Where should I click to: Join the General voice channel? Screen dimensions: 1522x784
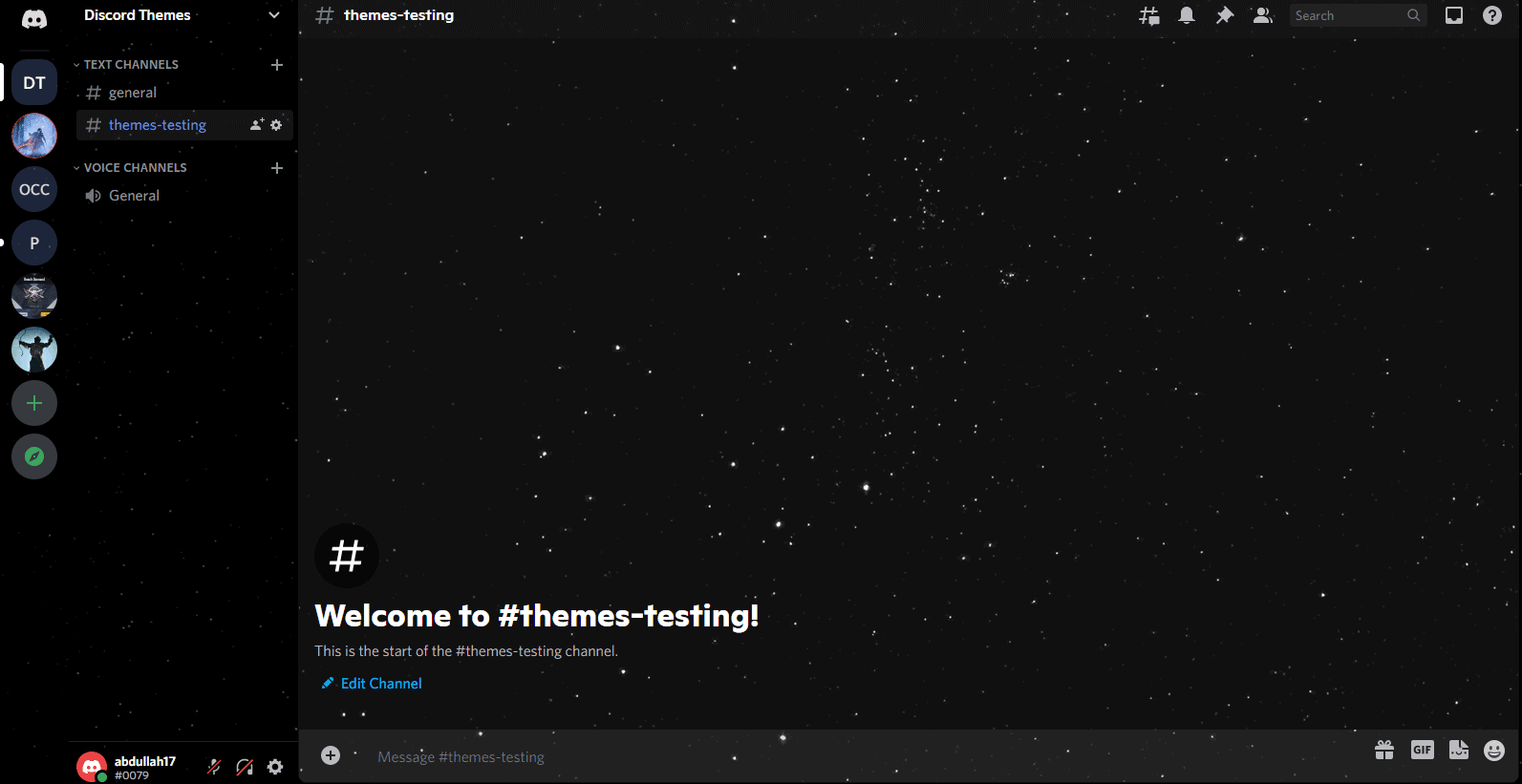click(x=184, y=196)
